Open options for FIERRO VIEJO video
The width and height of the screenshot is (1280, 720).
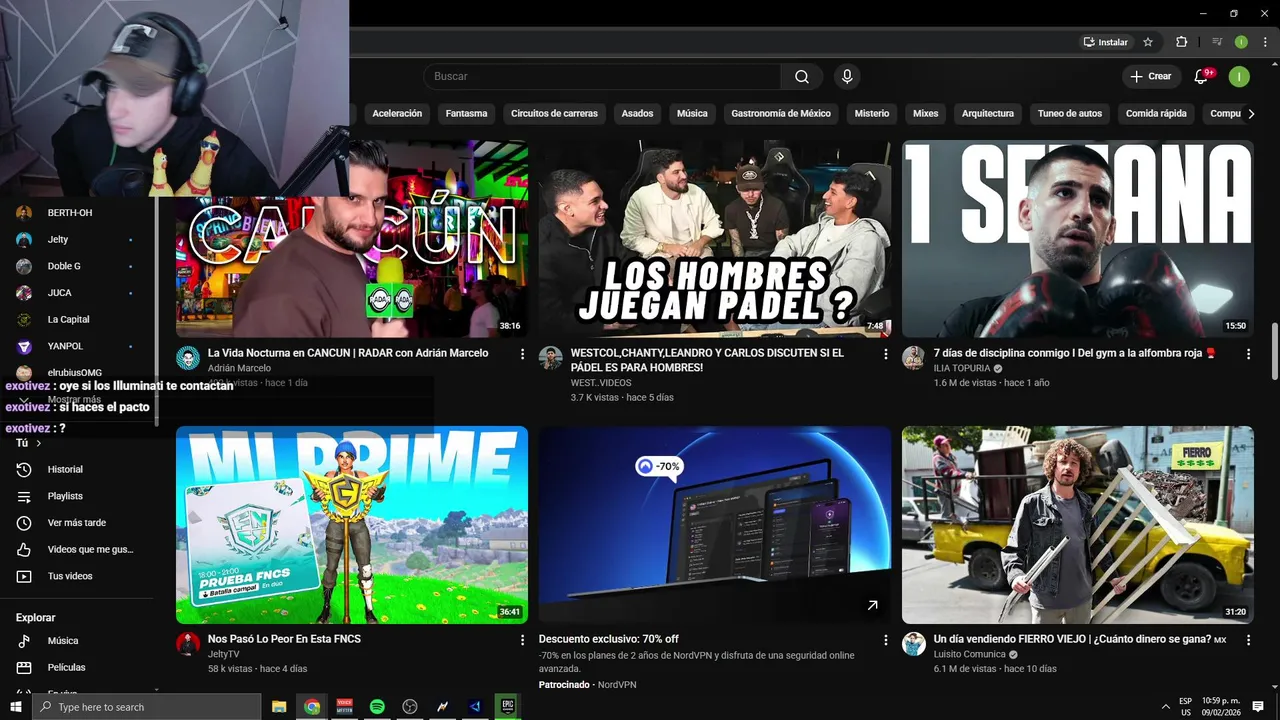click(x=1248, y=640)
